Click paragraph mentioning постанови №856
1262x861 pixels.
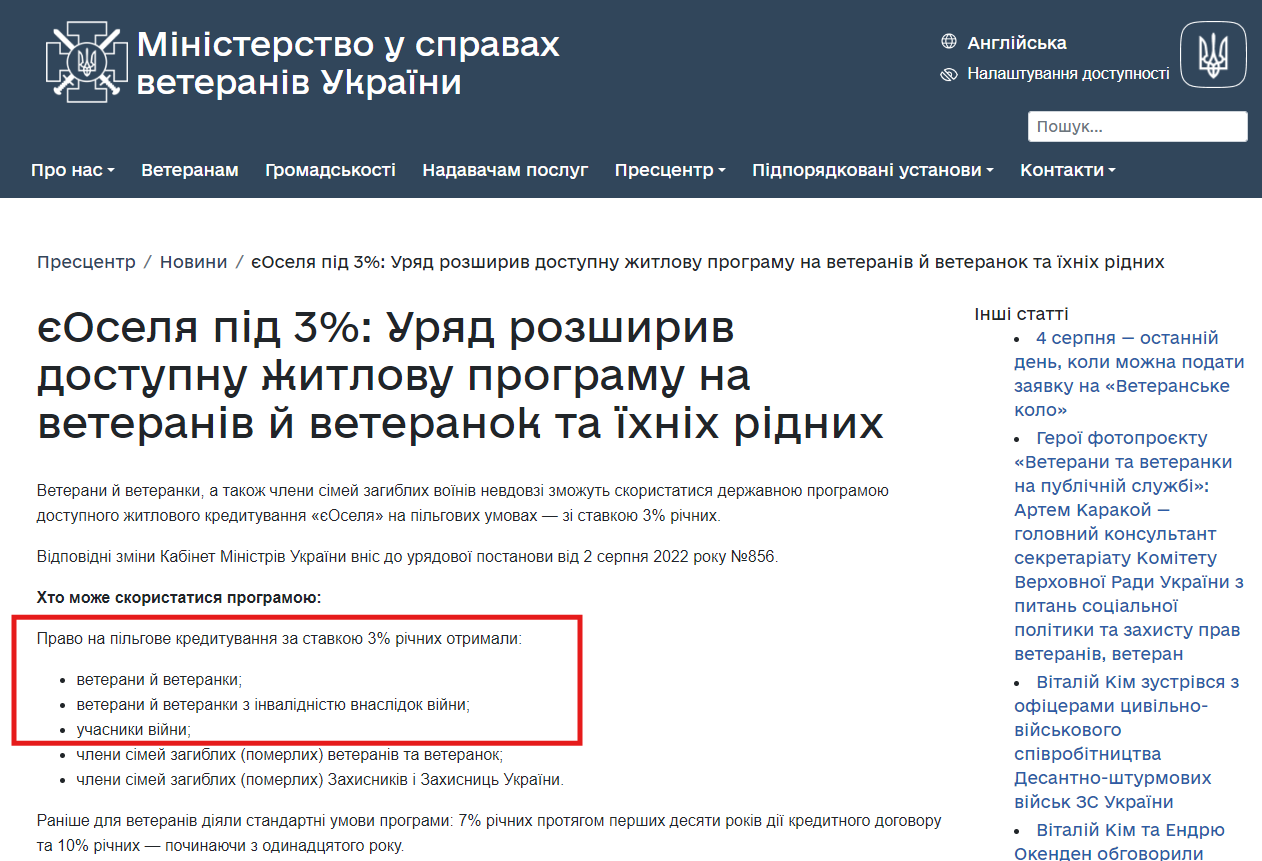407,557
